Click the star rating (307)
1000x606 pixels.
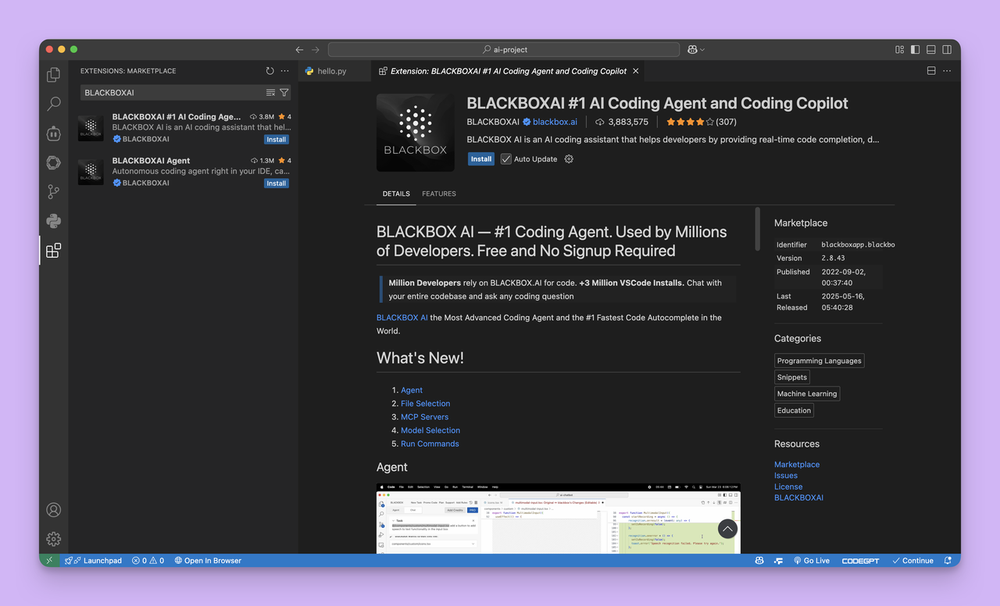701,122
